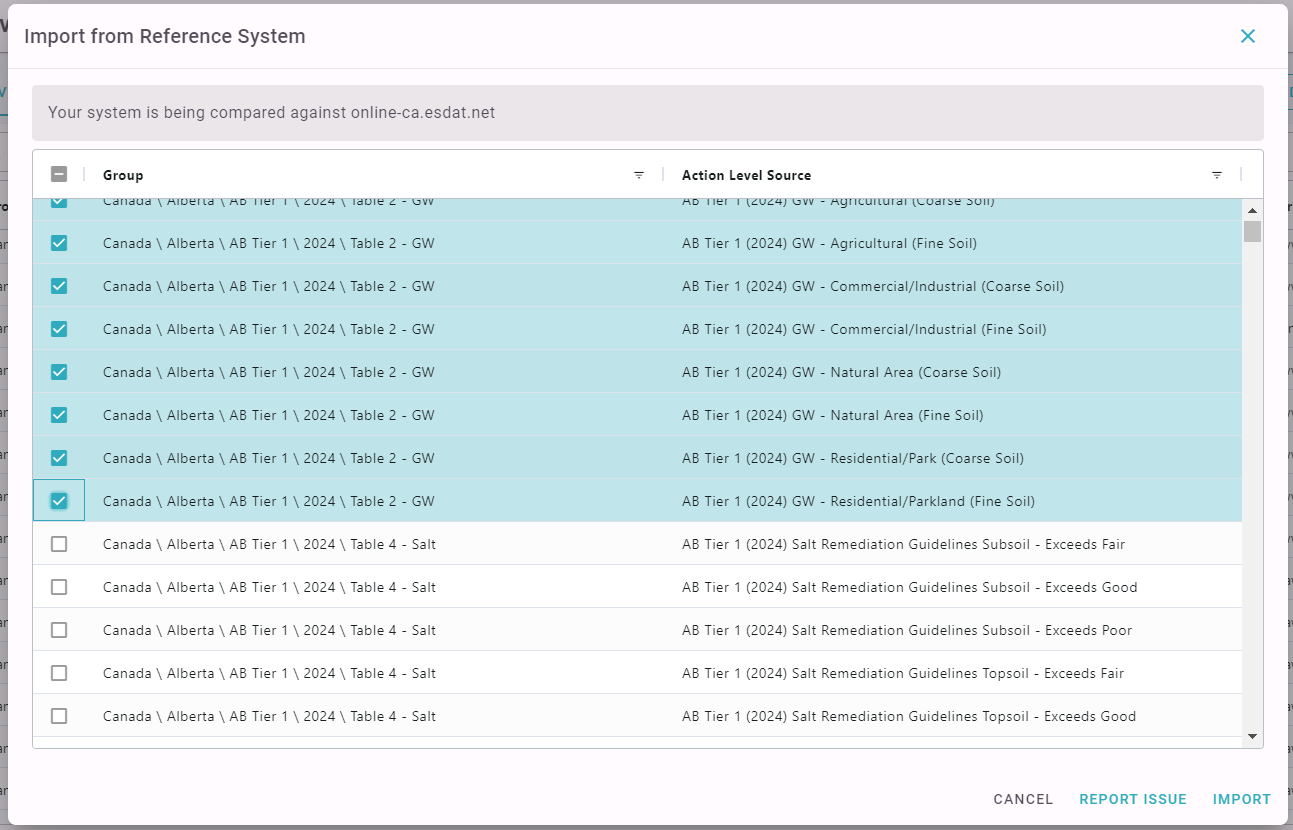This screenshot has width=1293, height=830.
Task: Click the Import button
Action: [x=1242, y=799]
